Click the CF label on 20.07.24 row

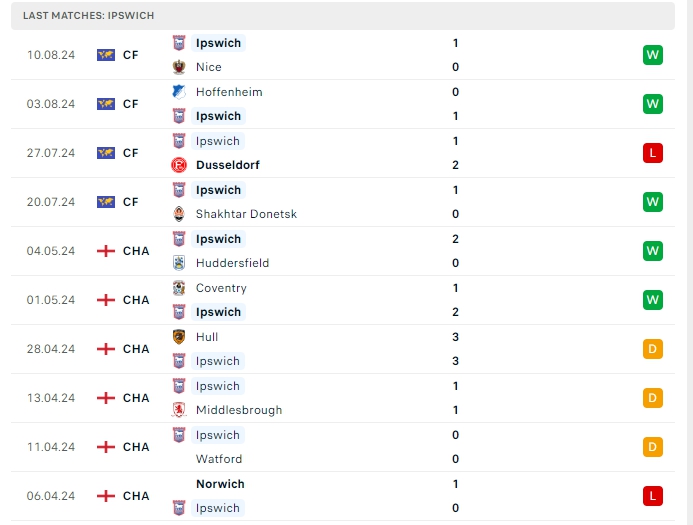[x=131, y=202]
